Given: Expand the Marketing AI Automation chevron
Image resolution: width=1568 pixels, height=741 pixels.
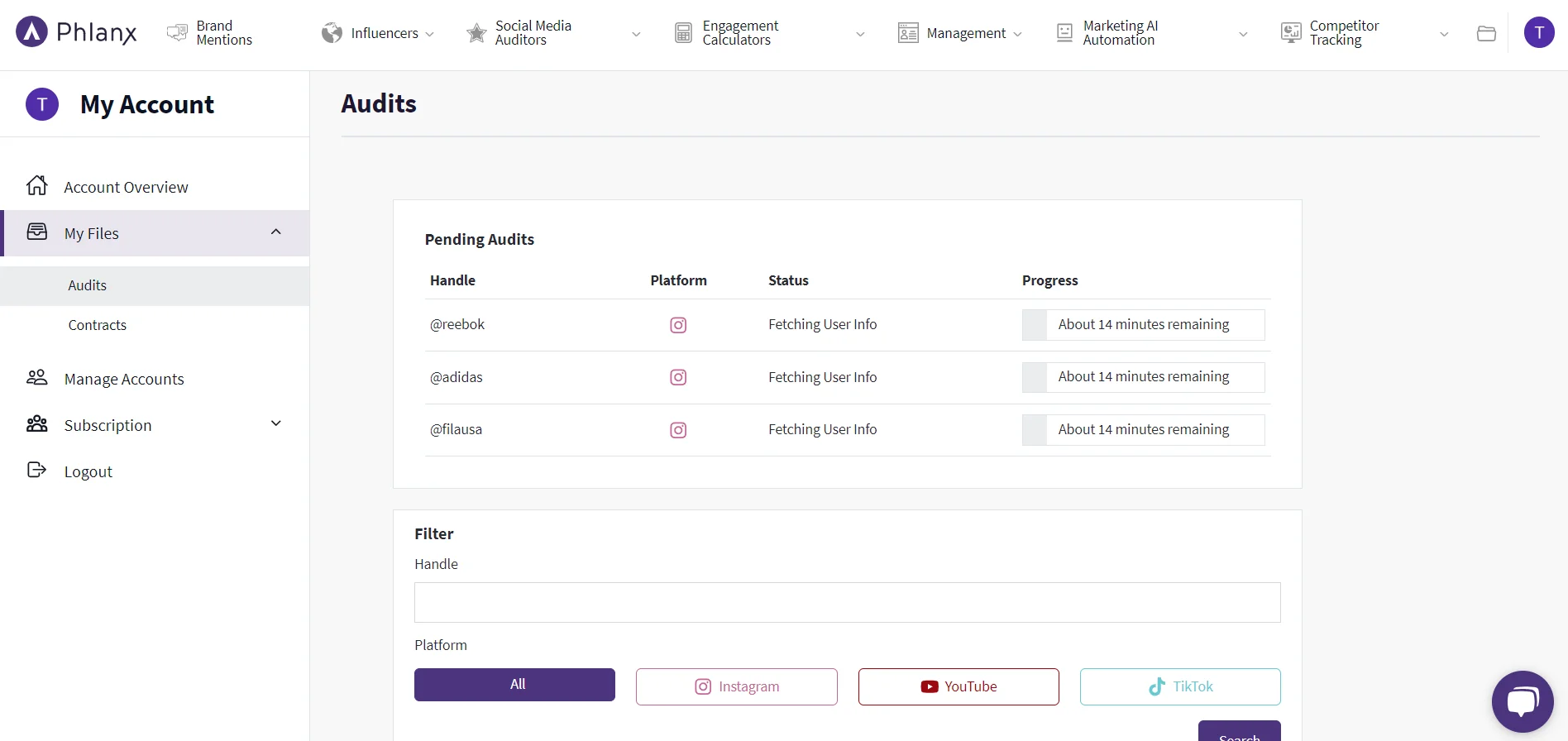Looking at the screenshot, I should pyautogui.click(x=1243, y=35).
